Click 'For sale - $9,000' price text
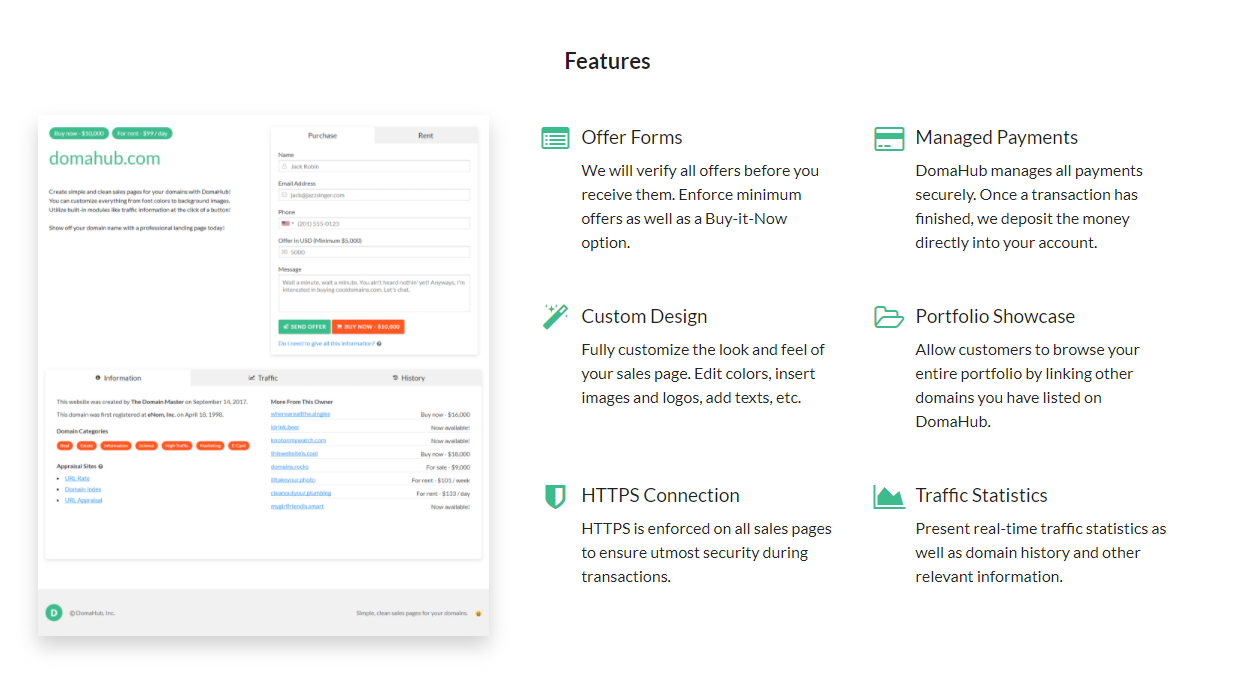Image resolution: width=1244 pixels, height=699 pixels. pyautogui.click(x=448, y=467)
